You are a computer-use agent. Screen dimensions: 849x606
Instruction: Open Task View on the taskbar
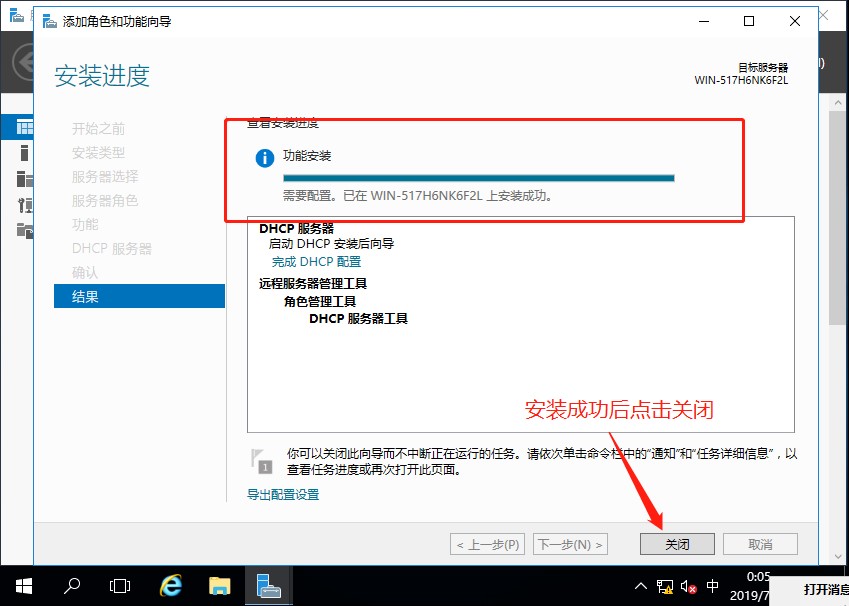coord(120,585)
